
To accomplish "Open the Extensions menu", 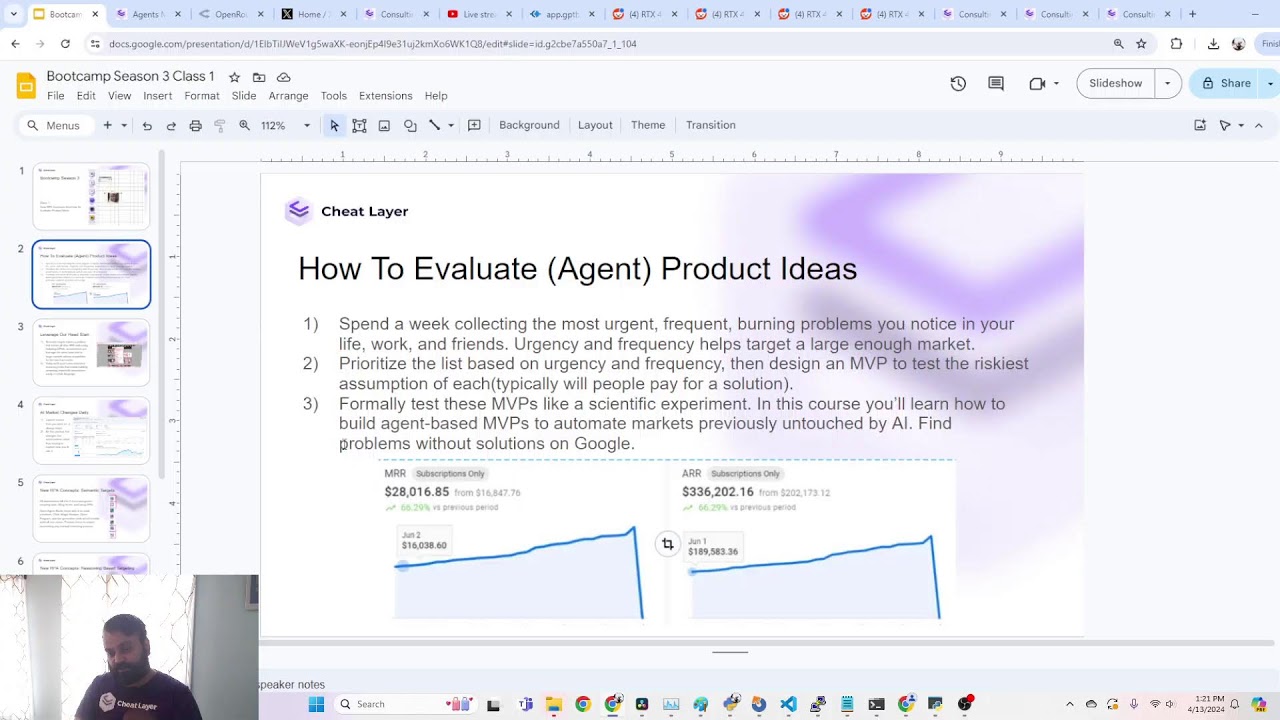I will pyautogui.click(x=386, y=96).
